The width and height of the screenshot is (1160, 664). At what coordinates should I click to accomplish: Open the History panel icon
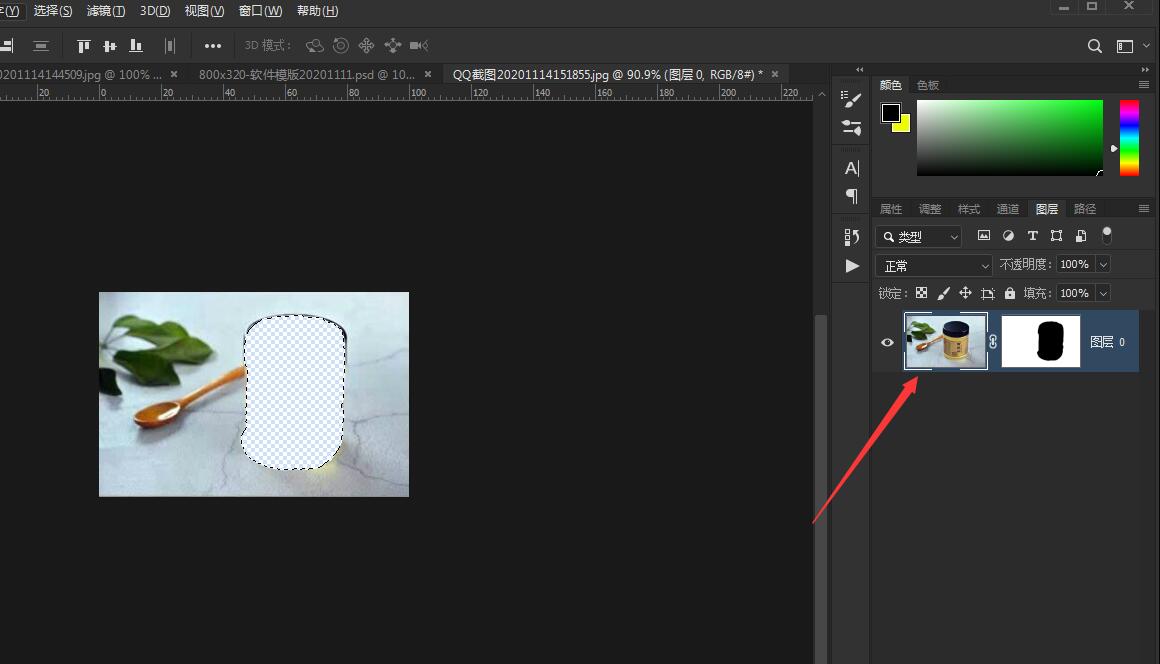[852, 237]
